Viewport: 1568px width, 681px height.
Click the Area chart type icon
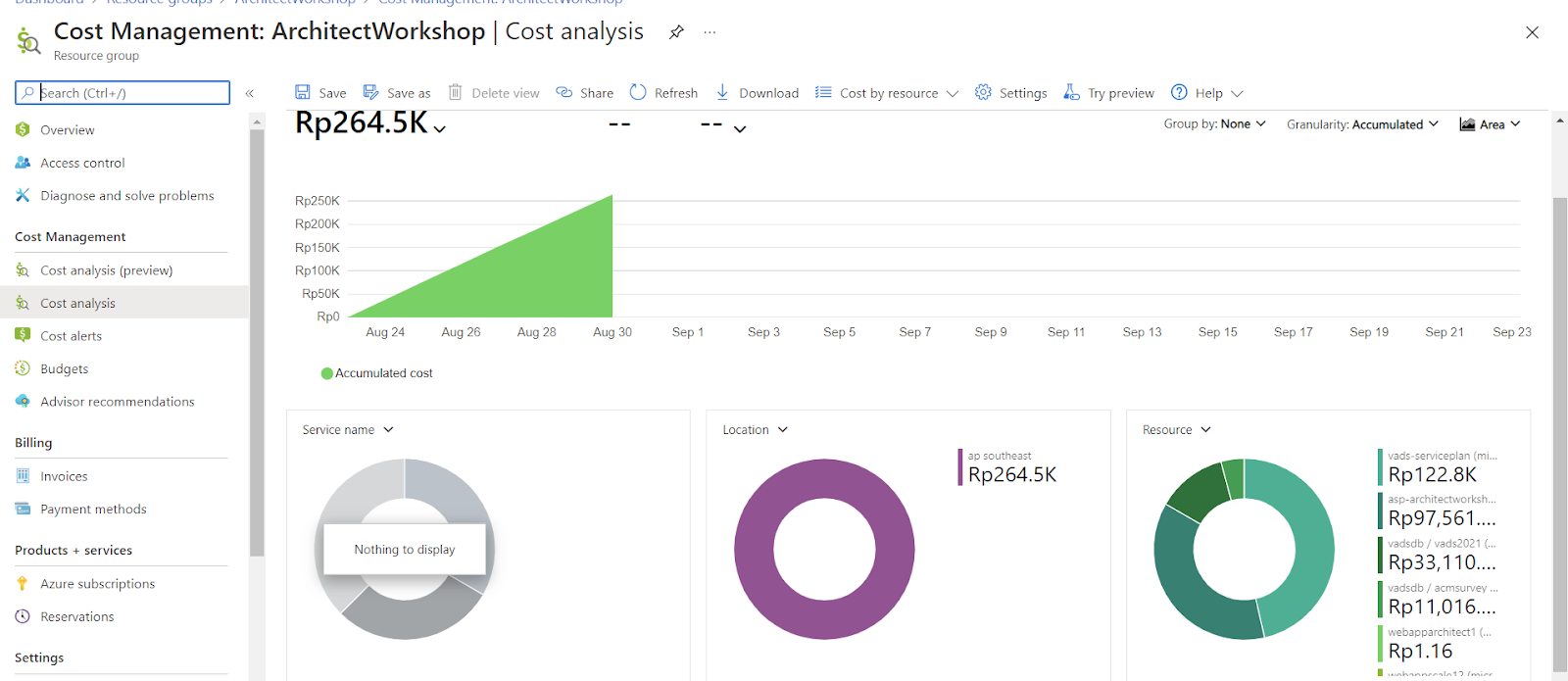click(1467, 124)
